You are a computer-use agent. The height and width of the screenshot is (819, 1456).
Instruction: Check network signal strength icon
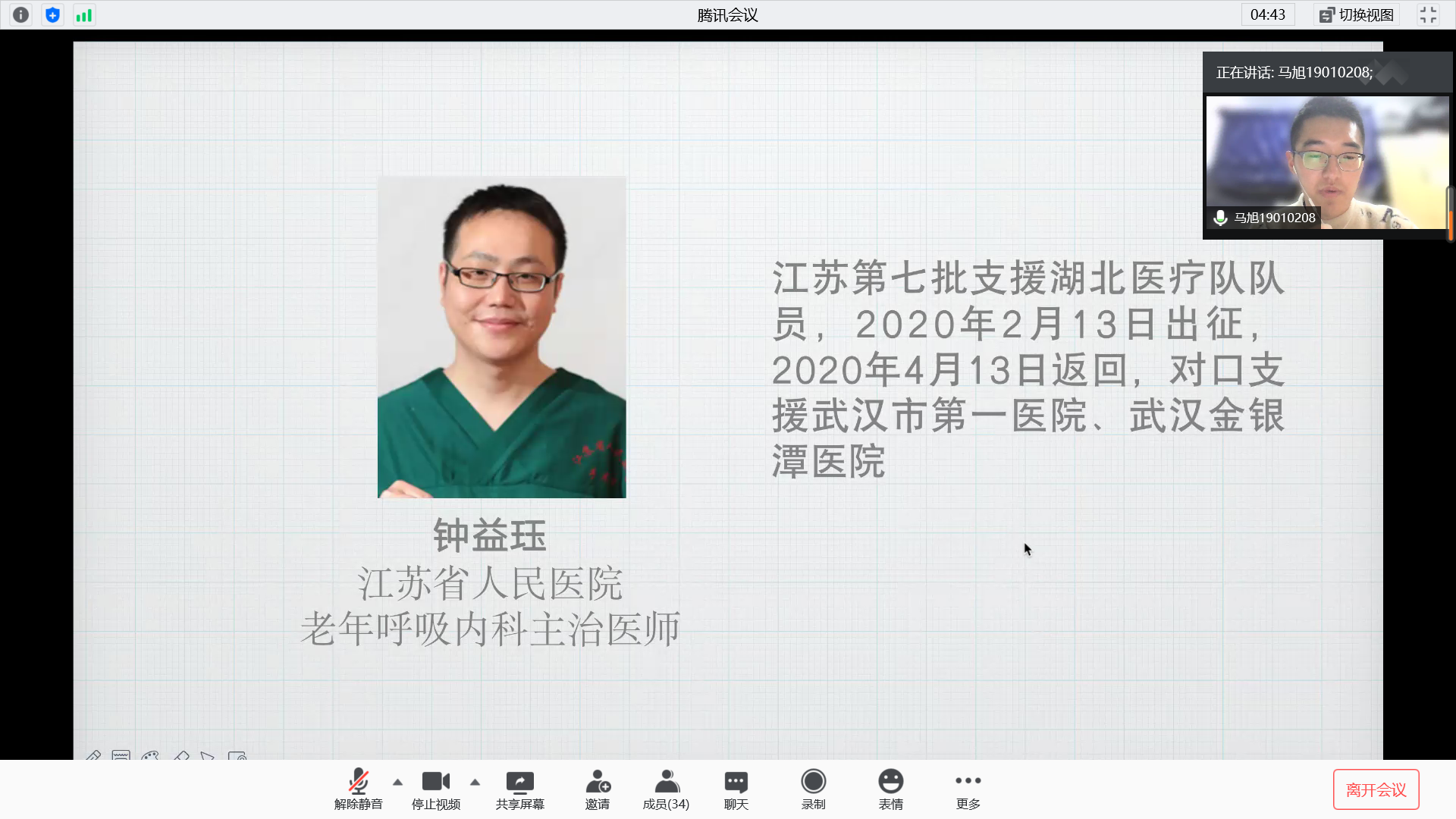click(84, 14)
